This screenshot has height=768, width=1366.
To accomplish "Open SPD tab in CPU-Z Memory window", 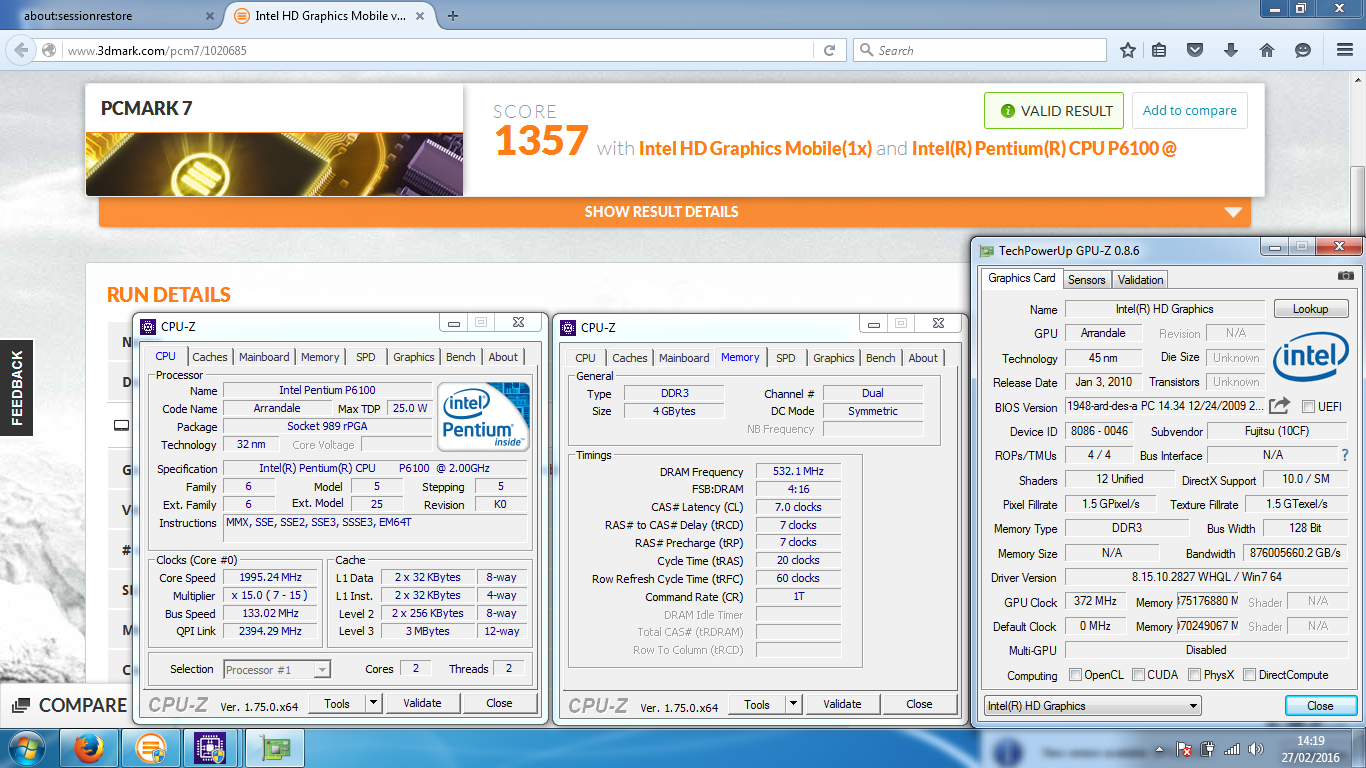I will point(786,358).
